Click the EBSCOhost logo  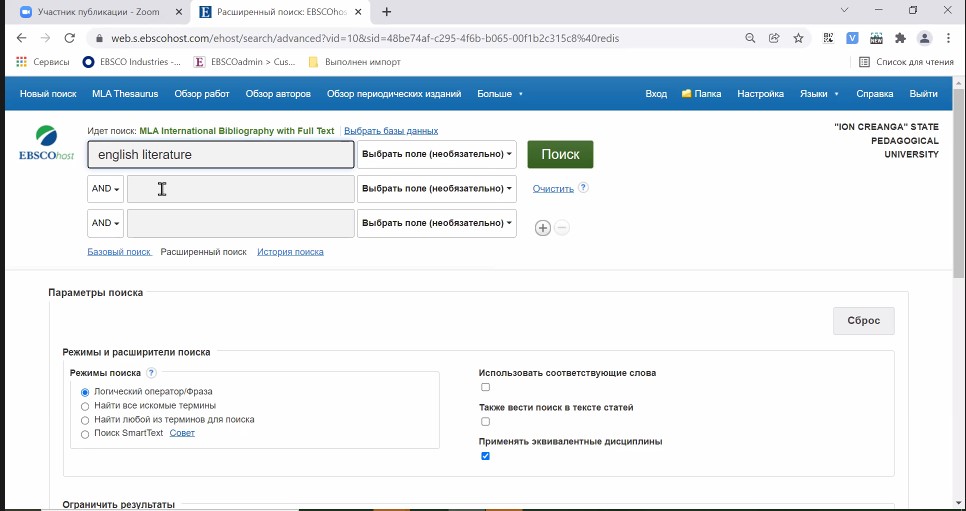pyautogui.click(x=46, y=143)
